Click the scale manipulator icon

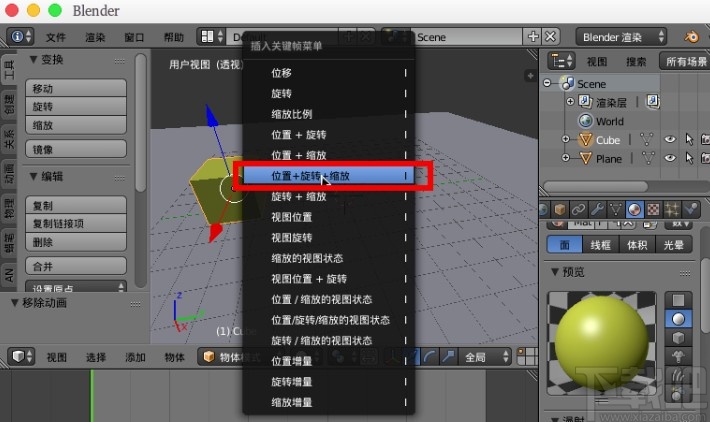[448, 357]
